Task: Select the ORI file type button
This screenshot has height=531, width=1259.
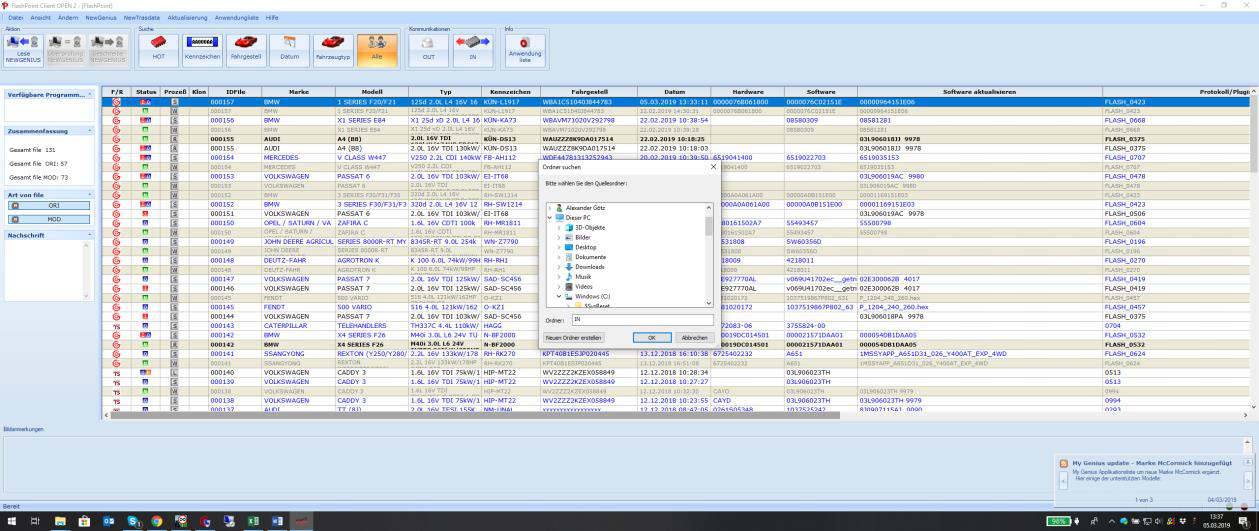Action: 48,205
